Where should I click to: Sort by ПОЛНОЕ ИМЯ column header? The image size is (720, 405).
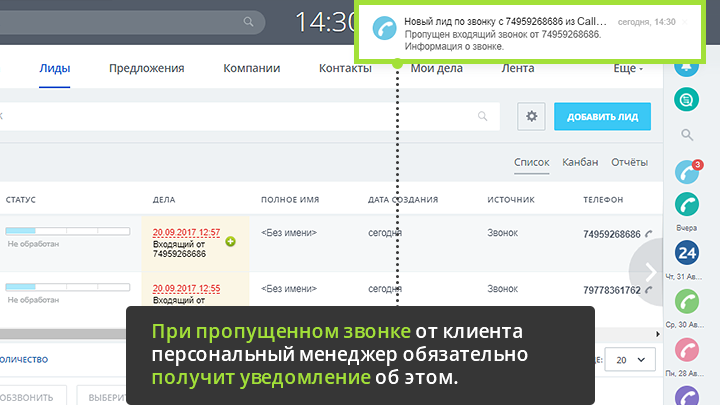click(290, 200)
